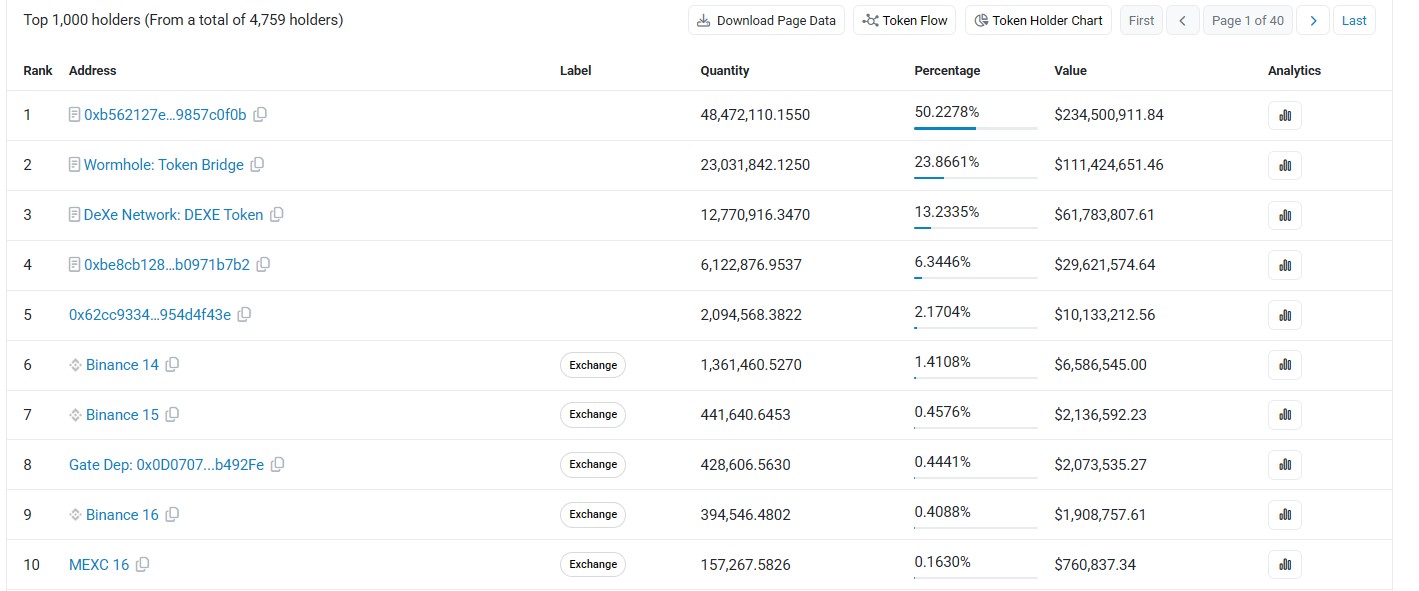Open the Token Holder Chart
This screenshot has height=591, width=1419.
tap(1038, 20)
